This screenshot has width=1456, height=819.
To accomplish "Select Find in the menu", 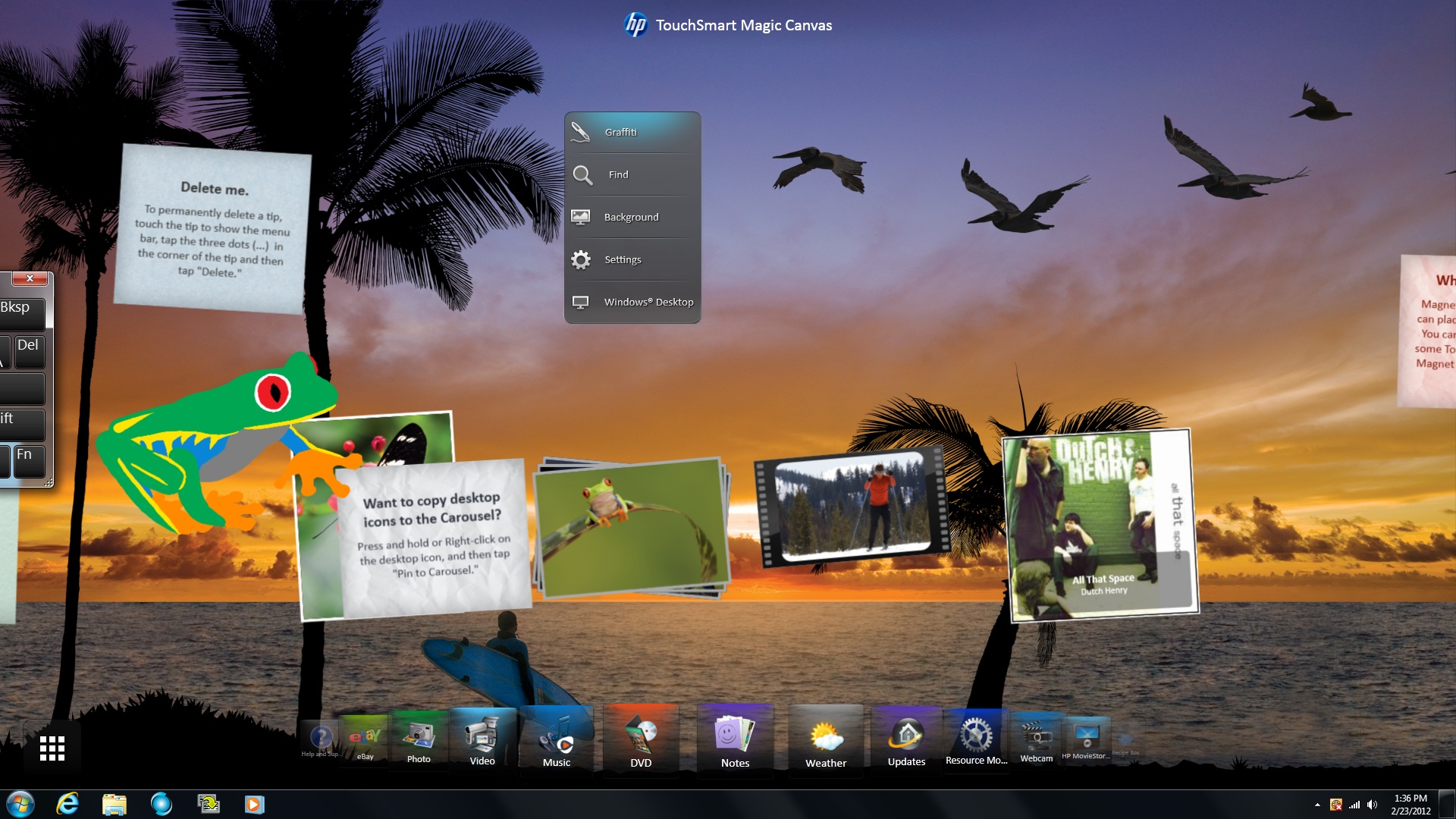I will tap(632, 174).
